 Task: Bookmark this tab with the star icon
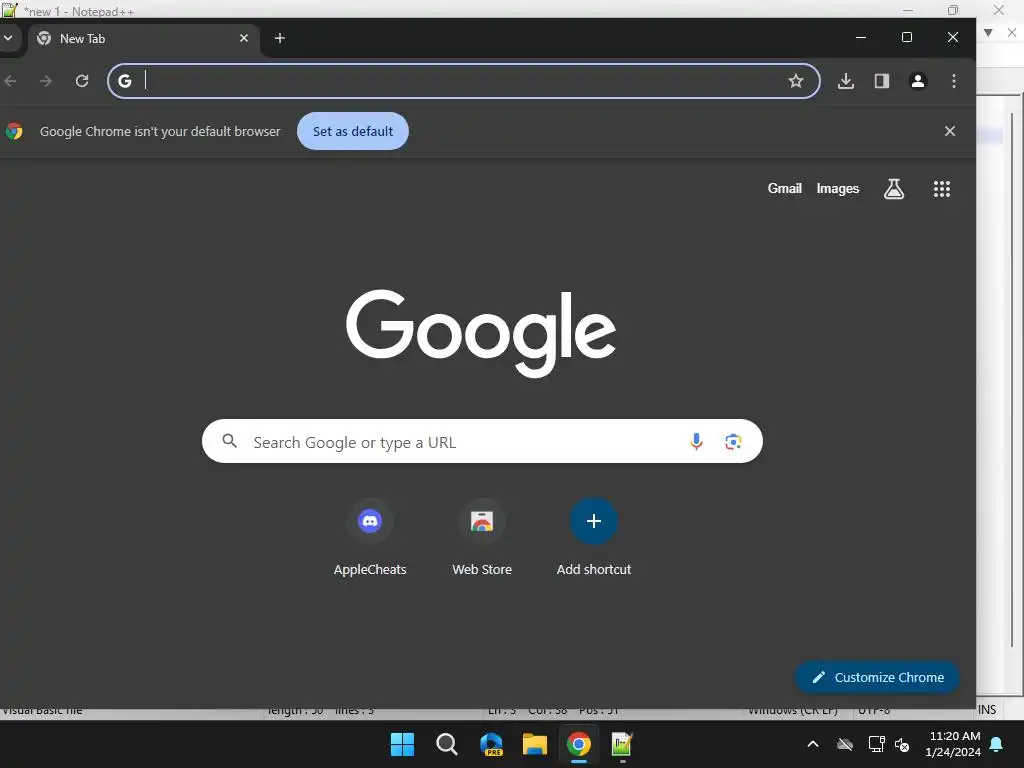click(795, 81)
